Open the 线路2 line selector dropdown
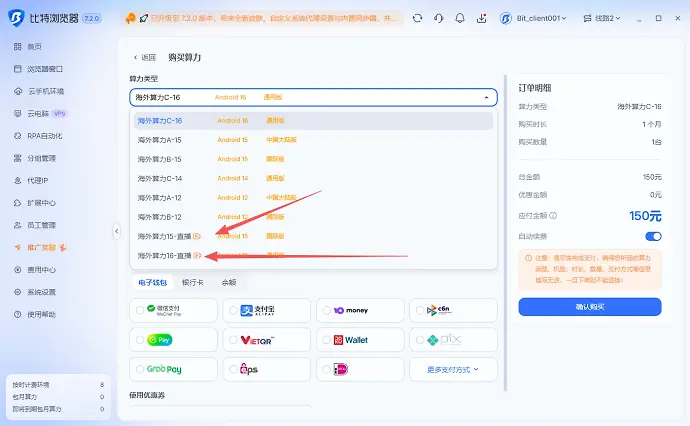Image resolution: width=690 pixels, height=426 pixels. [x=602, y=18]
